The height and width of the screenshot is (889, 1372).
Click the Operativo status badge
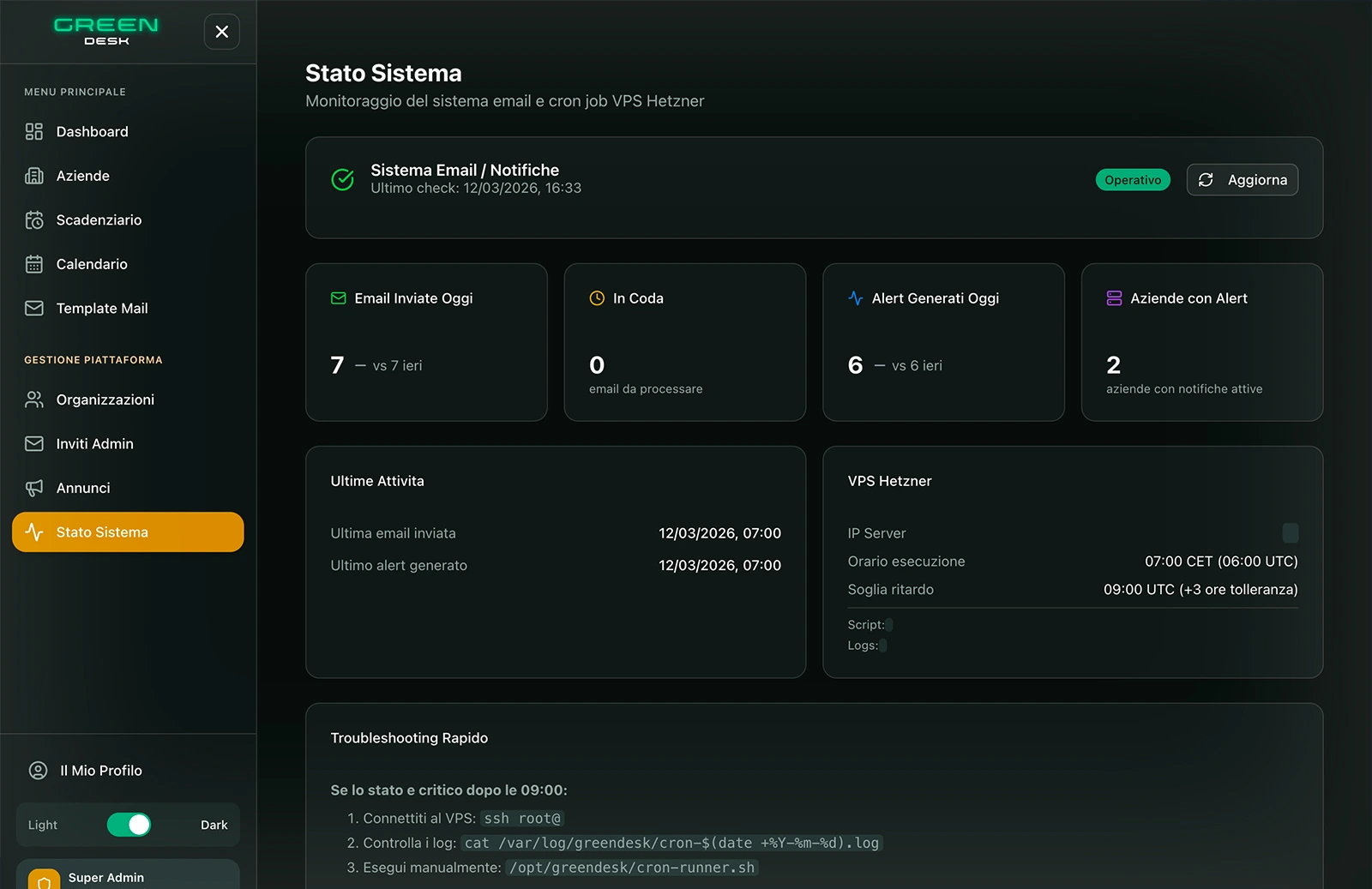[x=1132, y=180]
